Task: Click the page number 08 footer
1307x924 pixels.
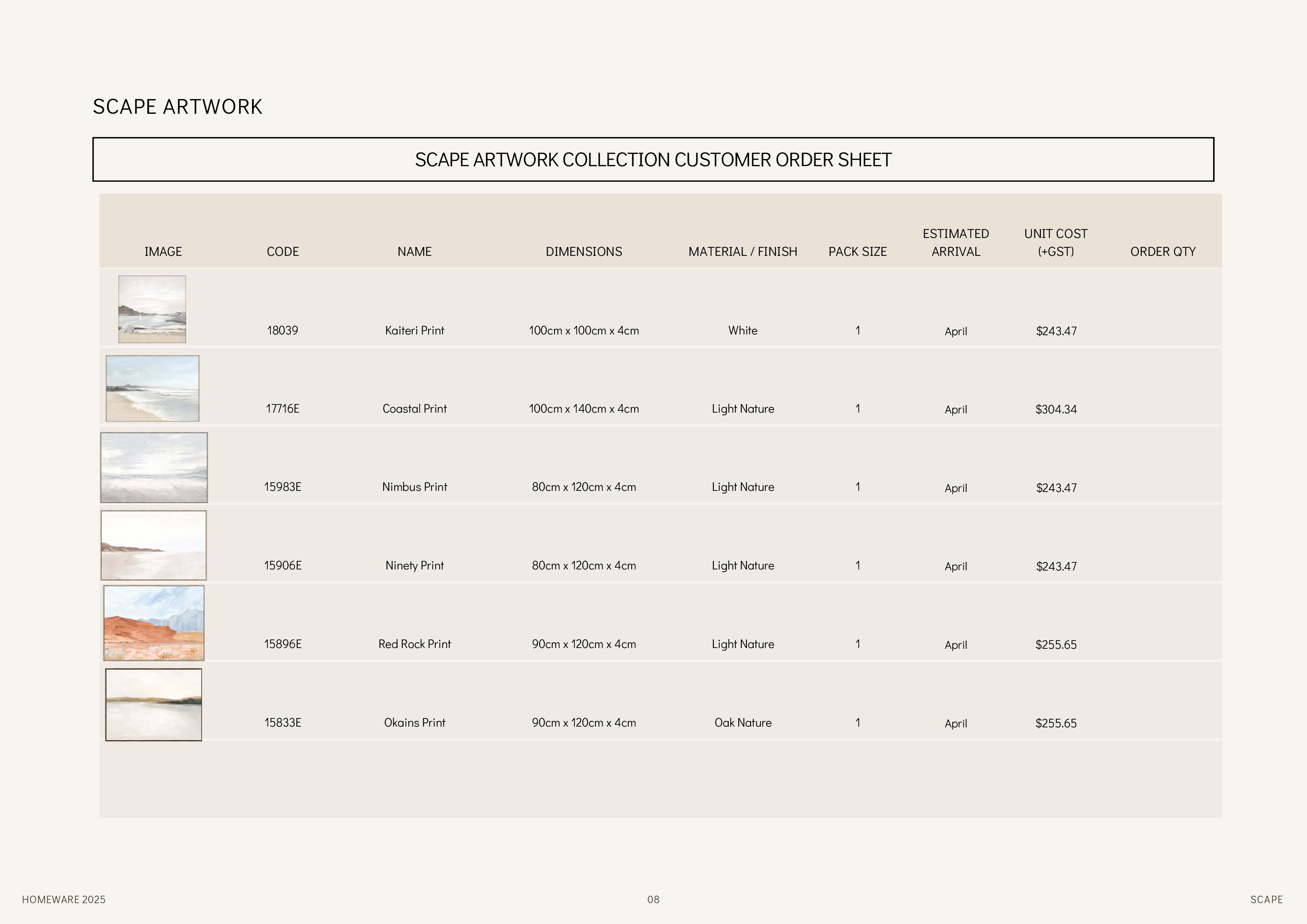Action: click(653, 899)
